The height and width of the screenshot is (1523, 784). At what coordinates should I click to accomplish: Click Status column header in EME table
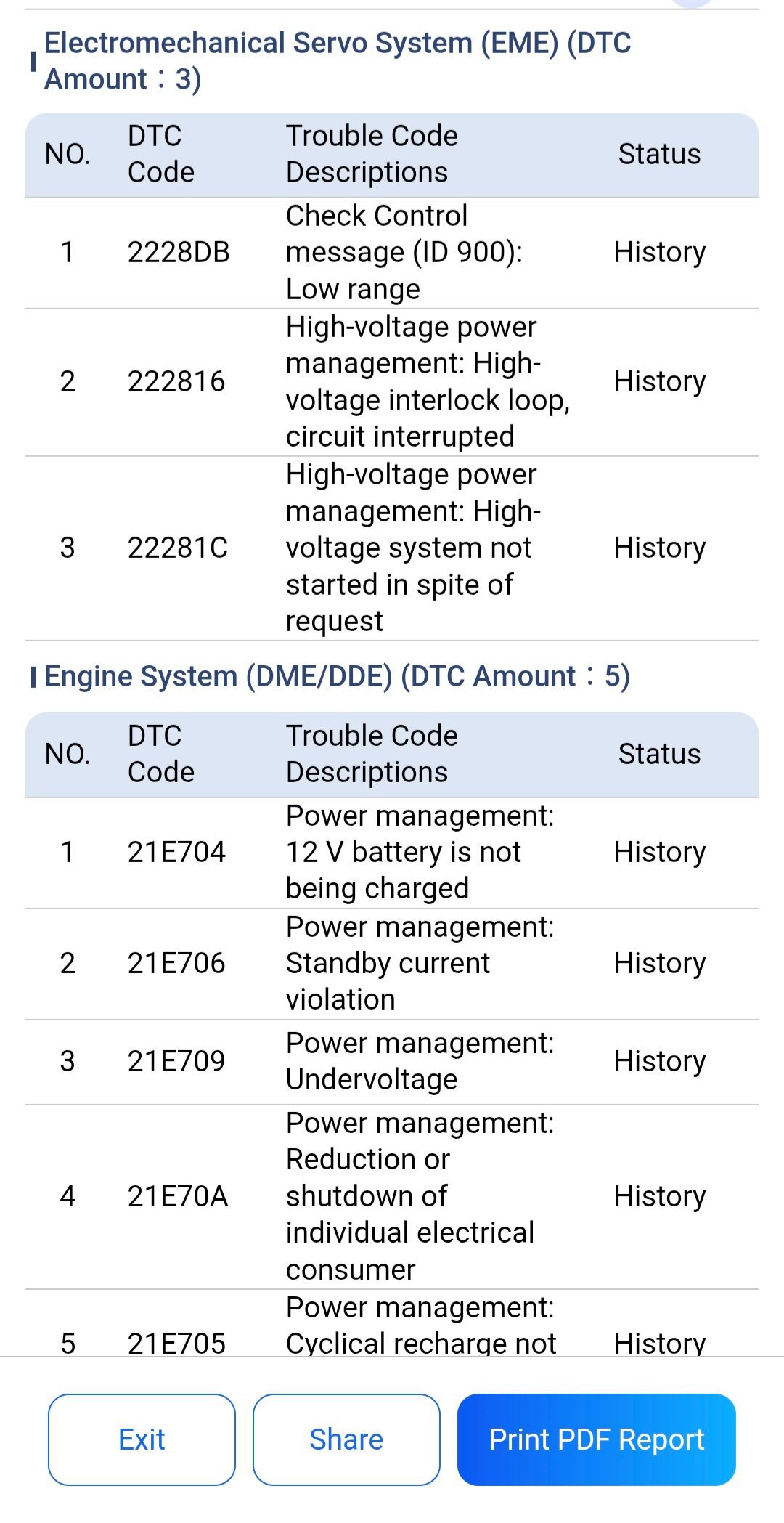(659, 154)
